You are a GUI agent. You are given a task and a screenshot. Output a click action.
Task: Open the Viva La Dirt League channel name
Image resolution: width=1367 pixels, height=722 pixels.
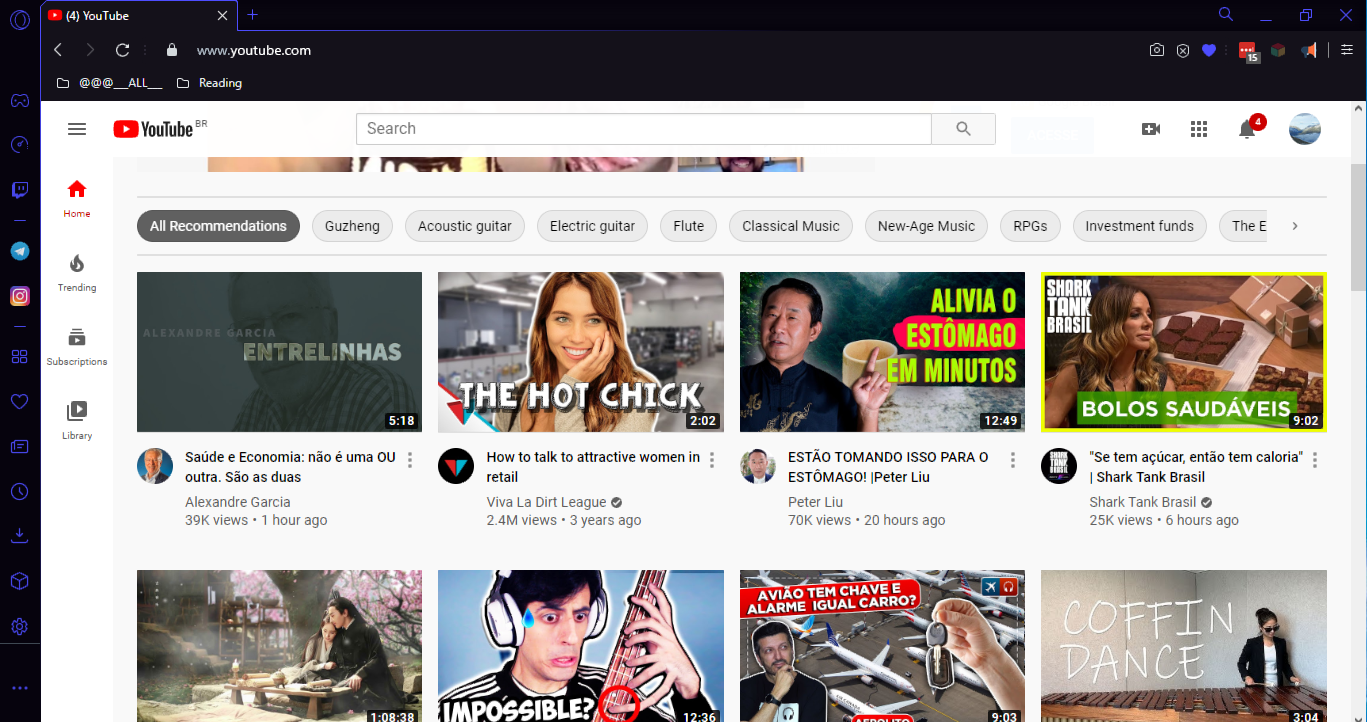546,502
